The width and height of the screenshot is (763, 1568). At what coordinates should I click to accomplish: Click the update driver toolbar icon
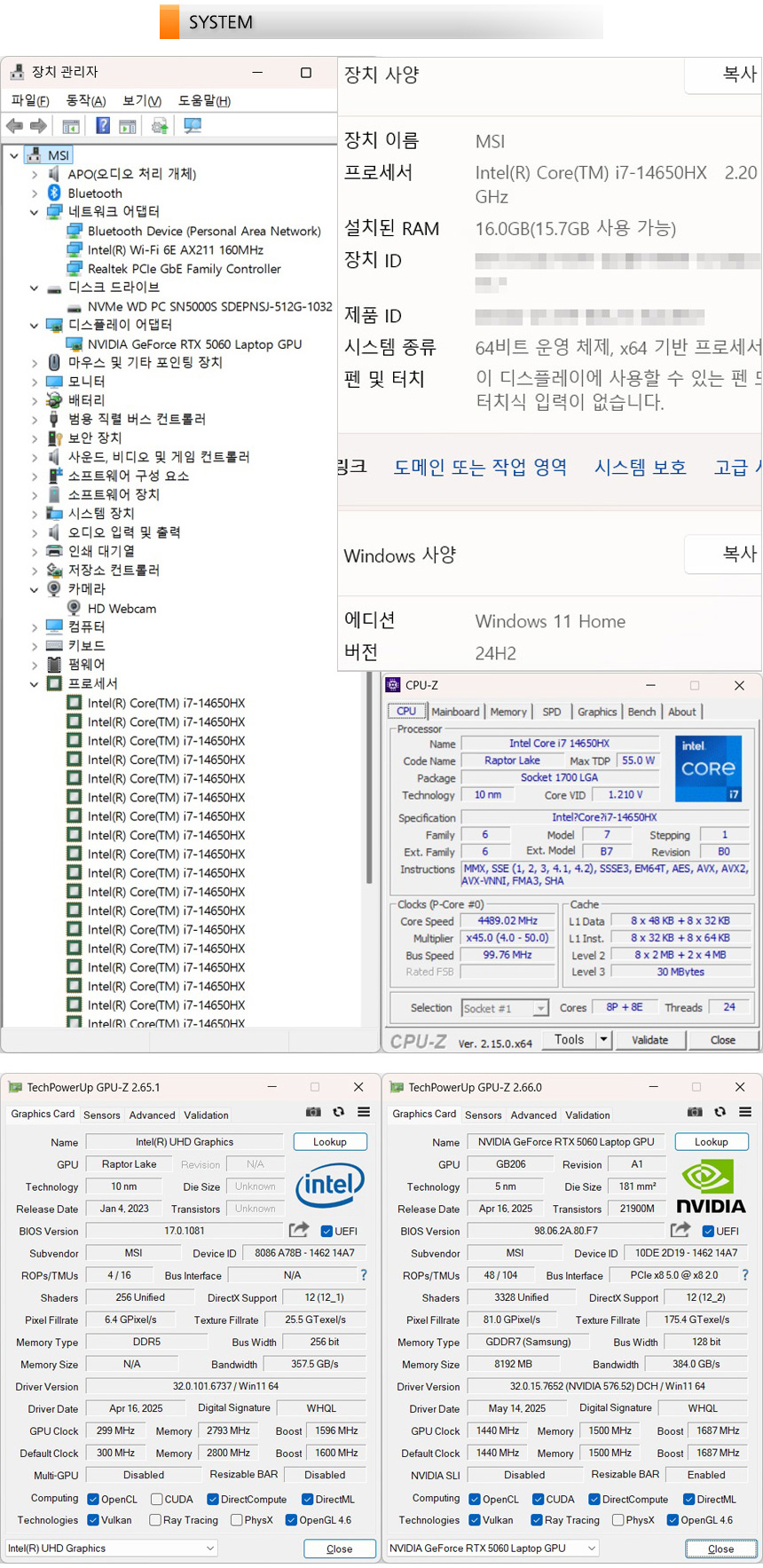[160, 126]
